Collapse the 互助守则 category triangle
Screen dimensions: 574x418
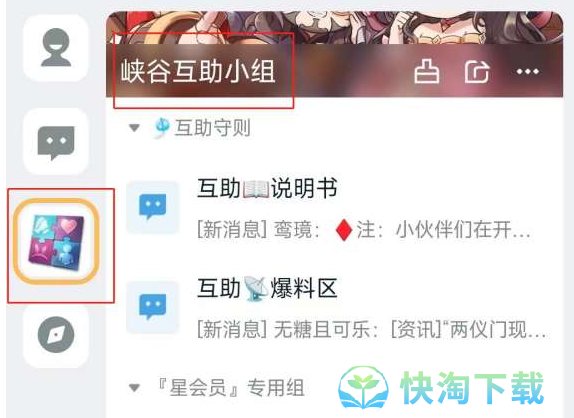(x=134, y=128)
